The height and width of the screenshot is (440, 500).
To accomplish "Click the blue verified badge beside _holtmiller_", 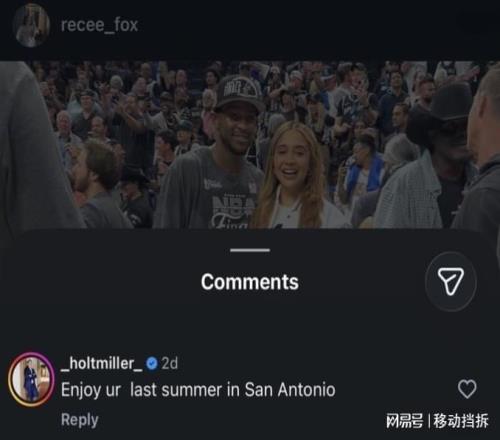I will click(152, 363).
